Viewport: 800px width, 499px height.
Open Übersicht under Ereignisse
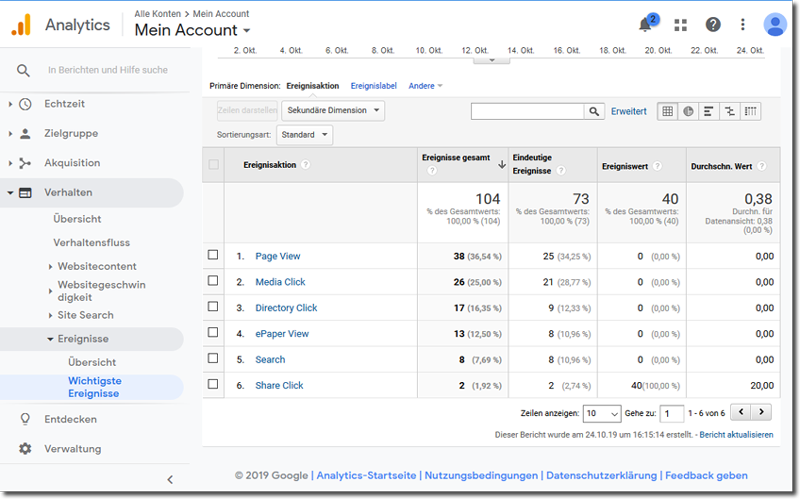tap(92, 362)
